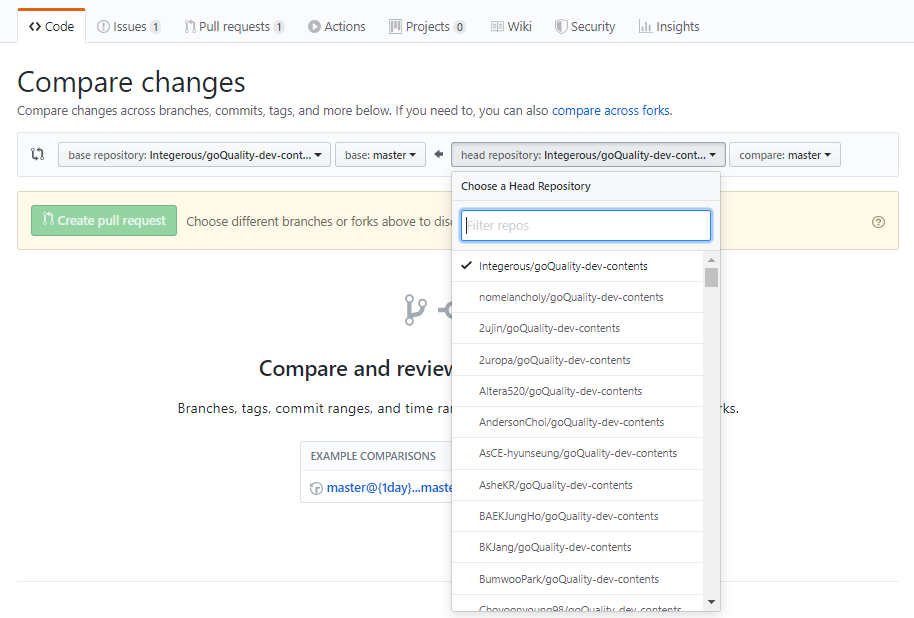Click the Wiki book icon
Image resolution: width=914 pixels, height=618 pixels.
coord(497,26)
